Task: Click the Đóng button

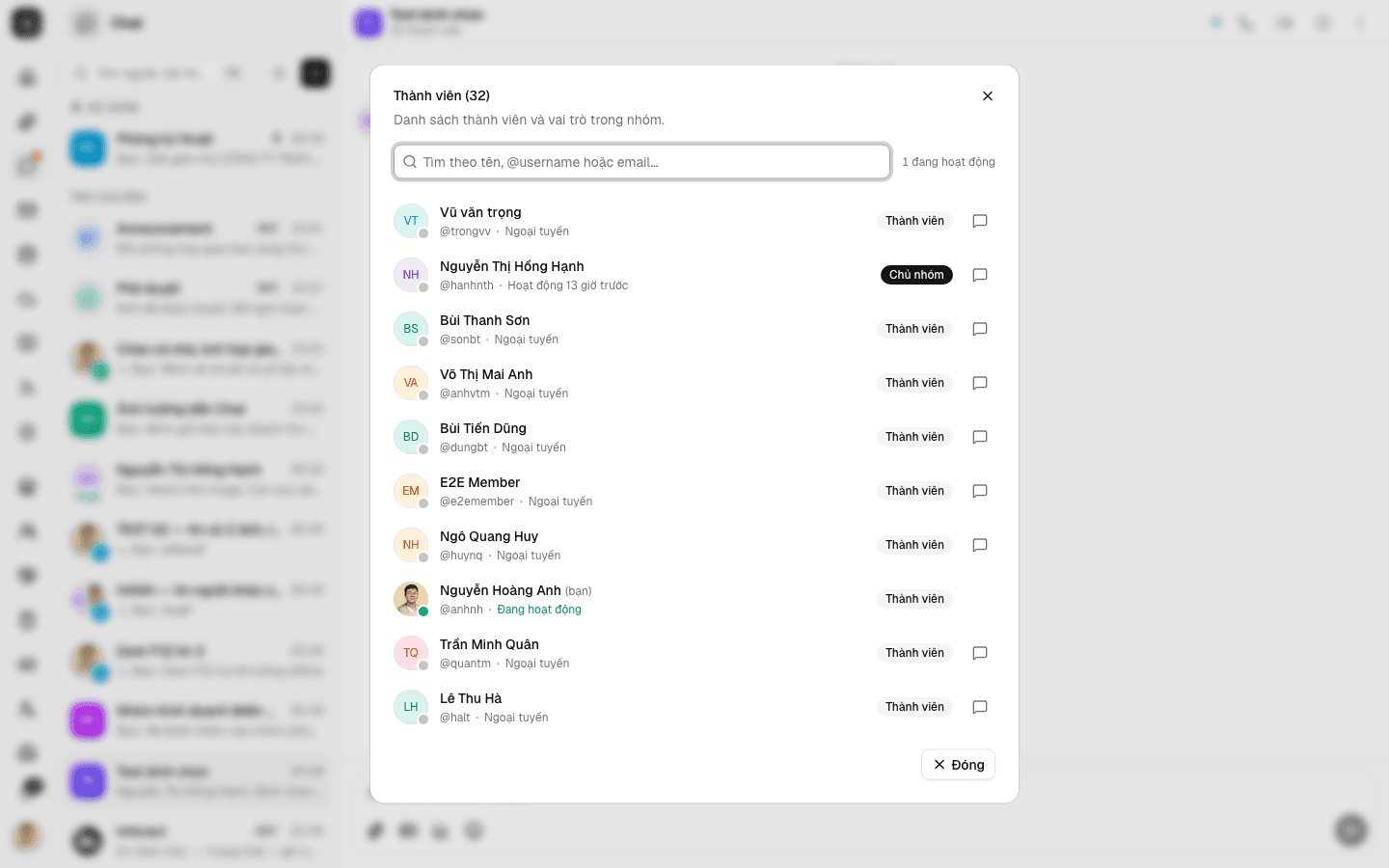Action: pos(958,765)
